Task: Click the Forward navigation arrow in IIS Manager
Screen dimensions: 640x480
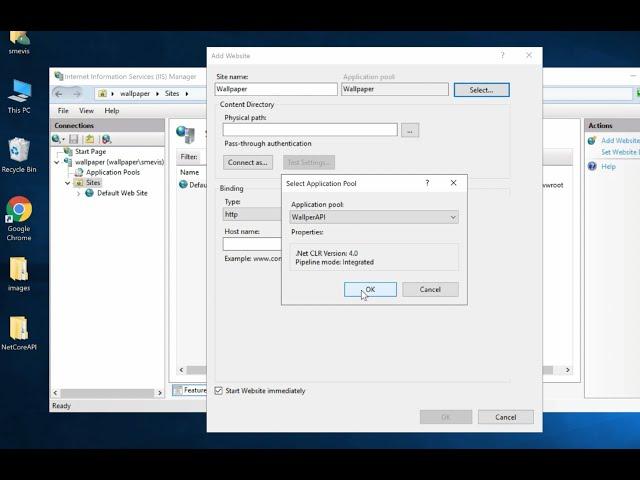Action: [x=77, y=94]
